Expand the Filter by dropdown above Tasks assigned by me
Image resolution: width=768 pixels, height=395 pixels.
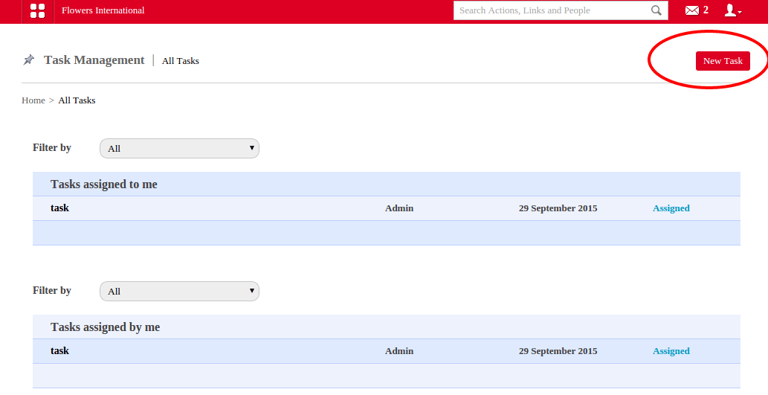(x=179, y=291)
